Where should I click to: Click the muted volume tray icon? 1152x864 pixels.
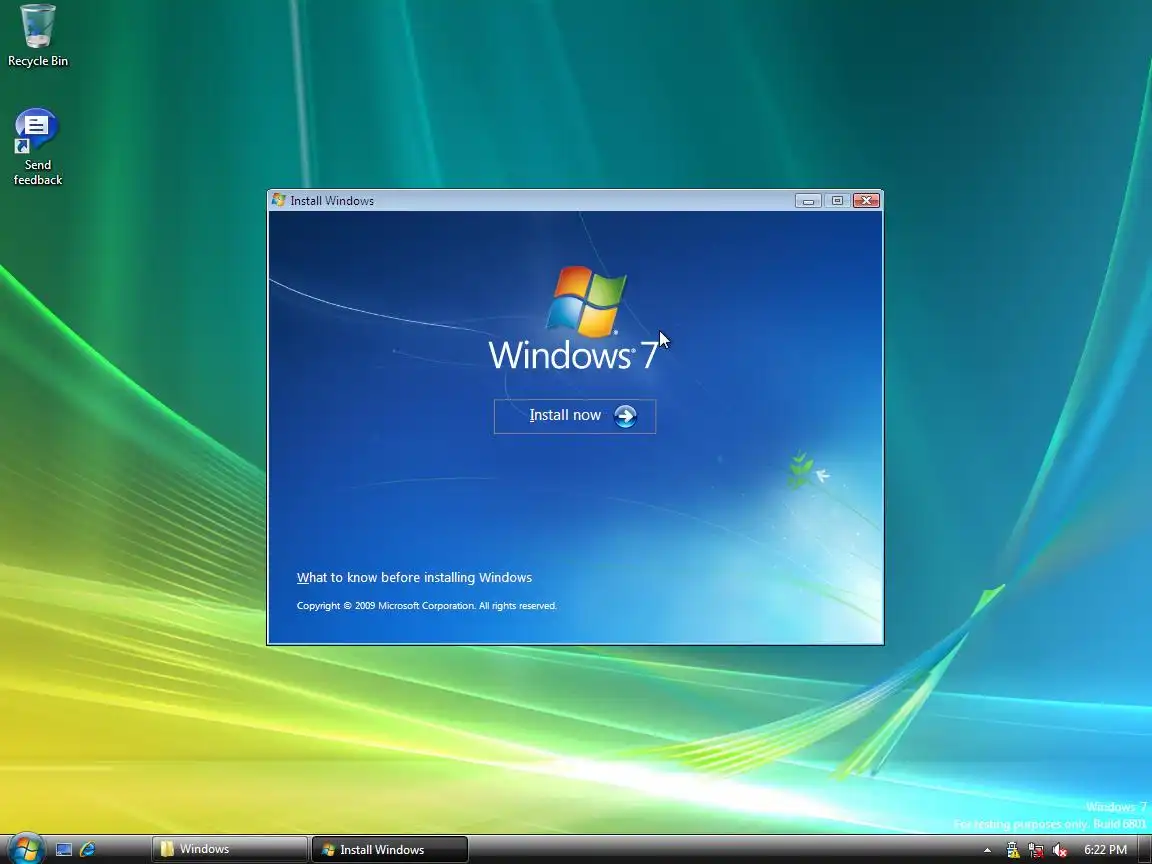[x=1059, y=850]
